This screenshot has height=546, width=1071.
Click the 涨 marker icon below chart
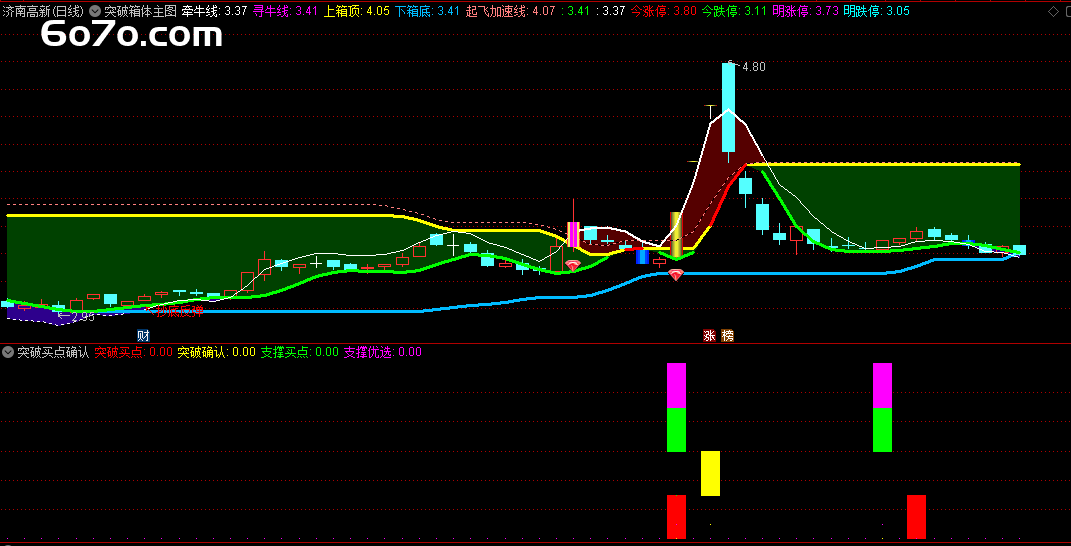point(709,336)
